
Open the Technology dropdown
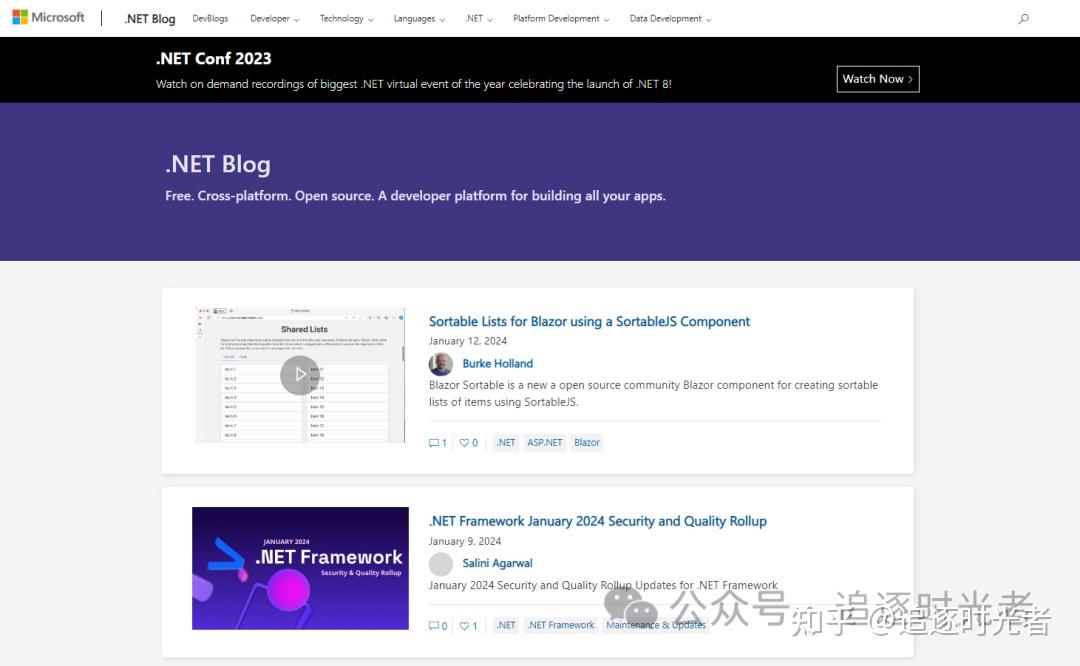tap(346, 18)
